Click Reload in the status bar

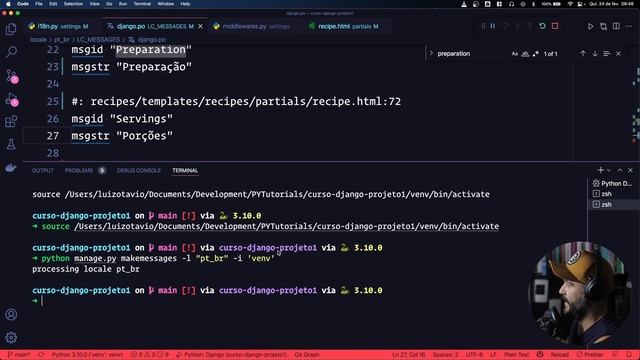point(560,355)
